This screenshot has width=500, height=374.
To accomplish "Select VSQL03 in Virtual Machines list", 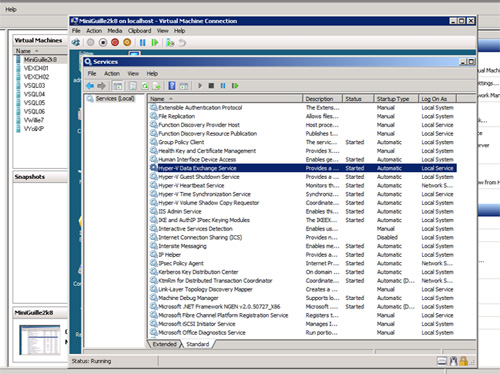I will pos(34,86).
